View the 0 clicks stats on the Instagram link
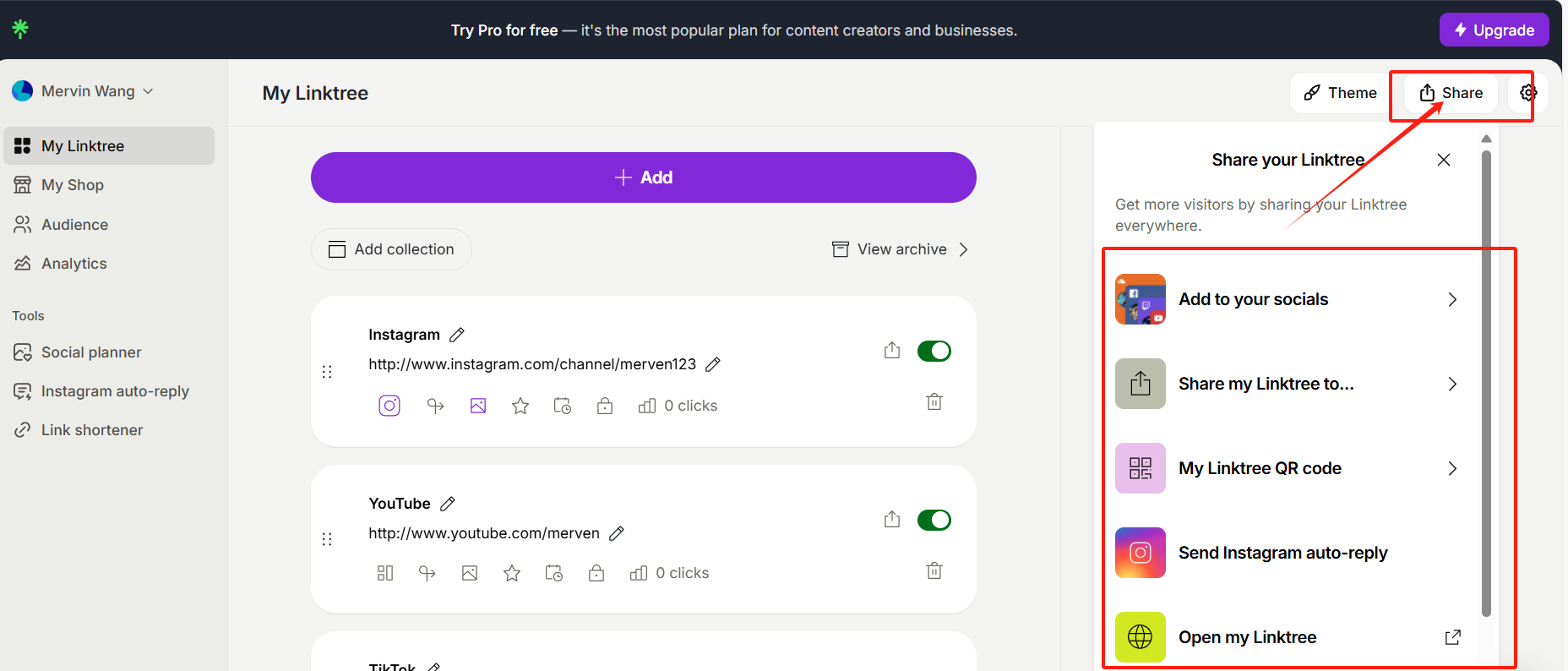Screen dimensions: 1568x671 678,406
